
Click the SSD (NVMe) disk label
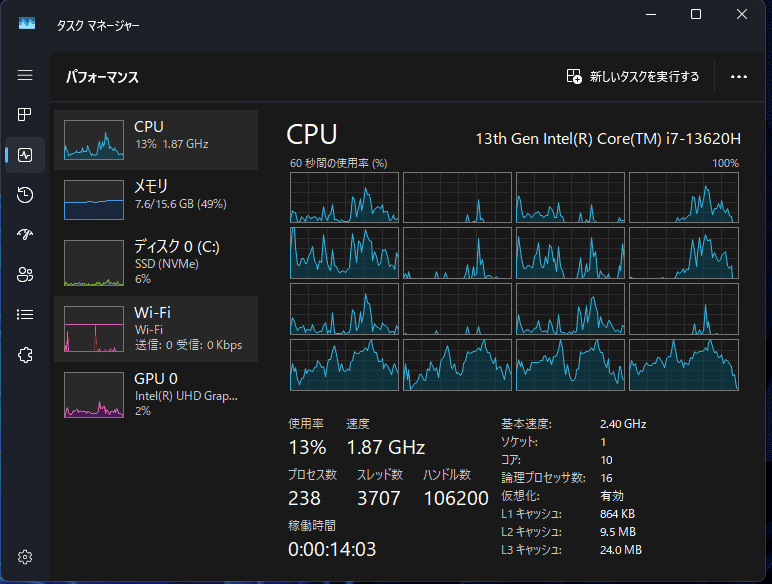pos(166,264)
